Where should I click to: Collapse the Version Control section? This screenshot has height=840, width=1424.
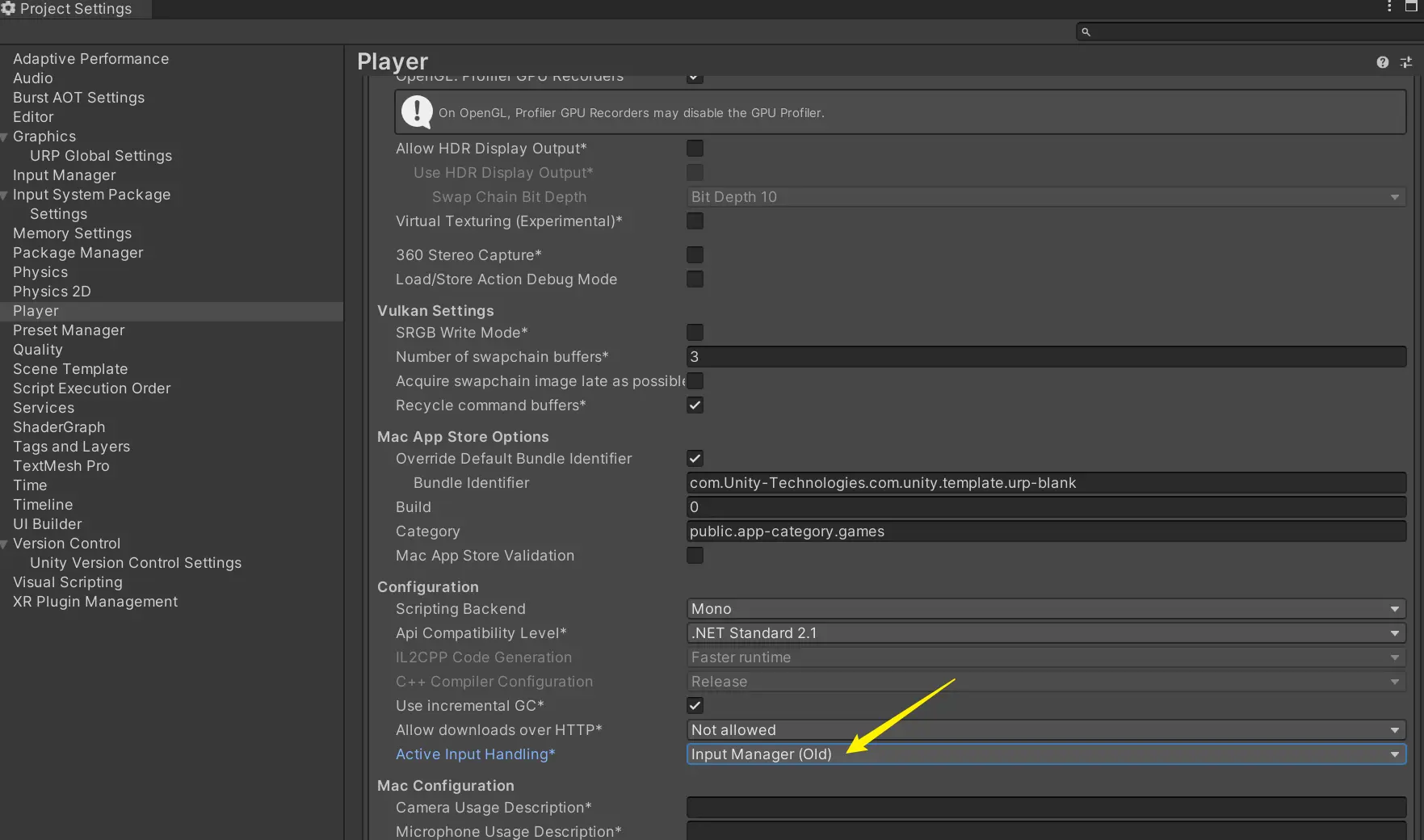click(x=5, y=544)
